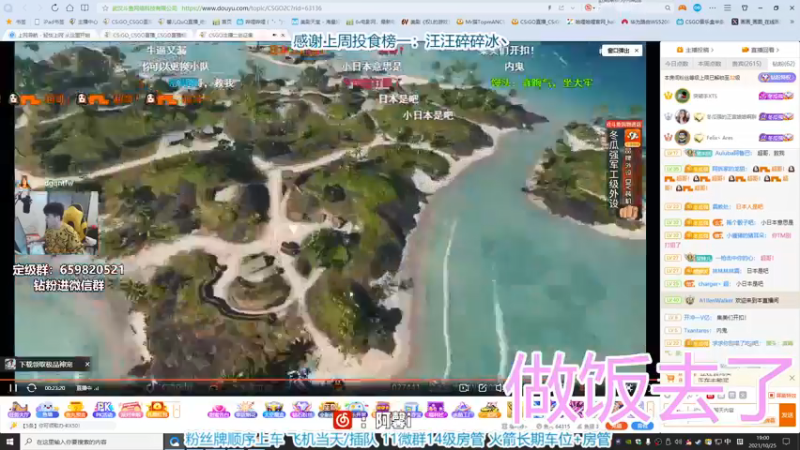Click the edit pencil icon in player controls

pyautogui.click(x=483, y=388)
